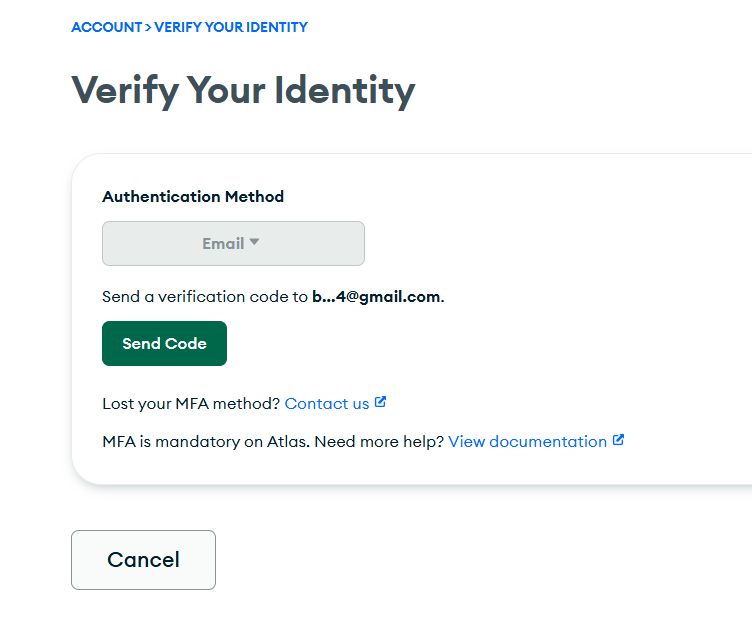Cancel identity verification
Image resolution: width=752 pixels, height=637 pixels.
143,560
